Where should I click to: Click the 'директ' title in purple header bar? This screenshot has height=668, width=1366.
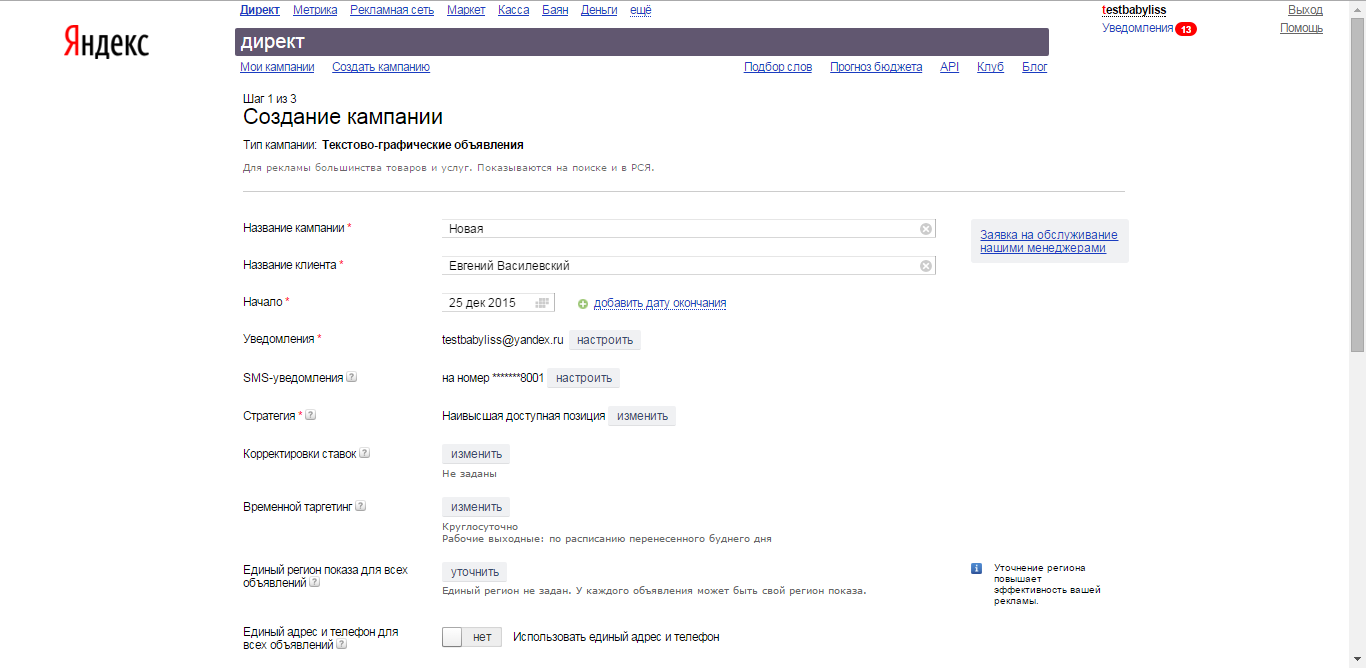pos(272,42)
